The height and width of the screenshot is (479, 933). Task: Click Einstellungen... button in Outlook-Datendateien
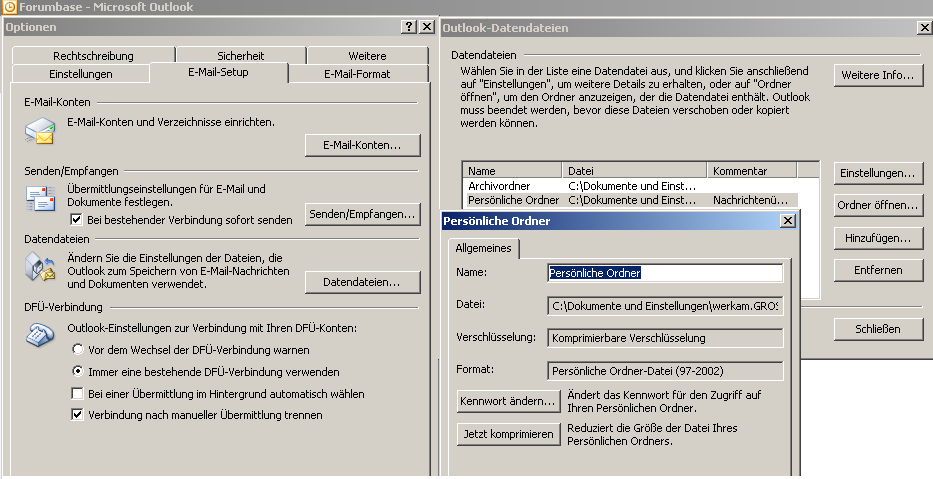point(878,173)
